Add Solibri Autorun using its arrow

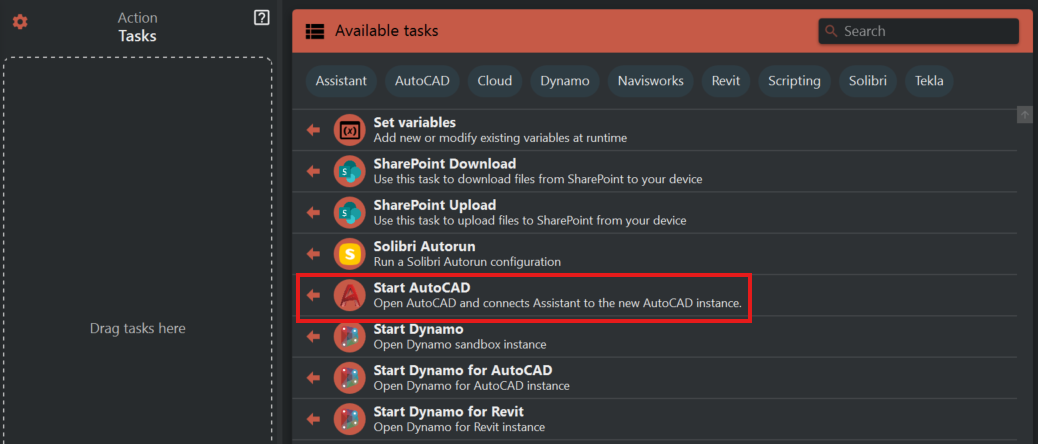click(x=313, y=253)
